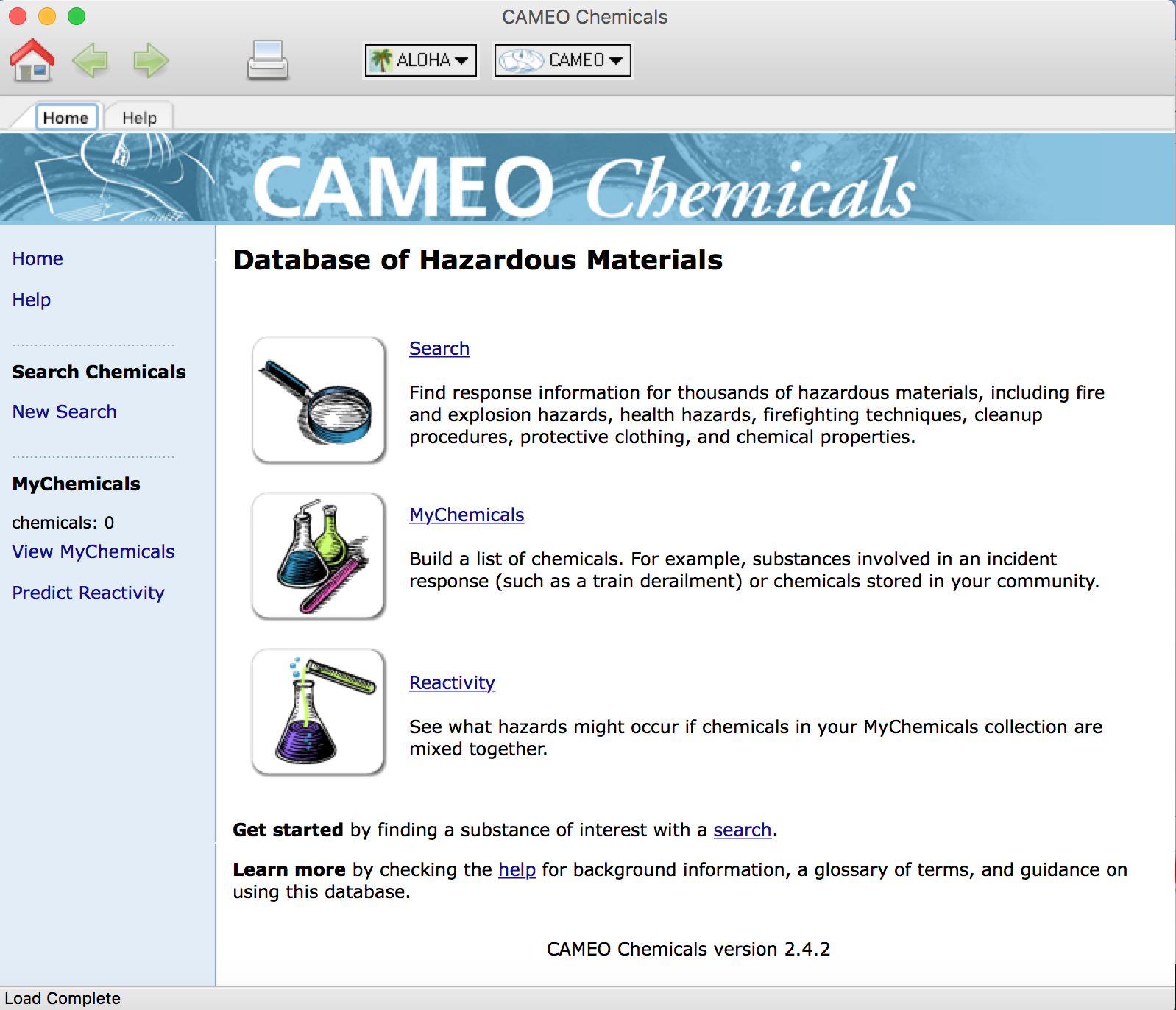Switch to the Help tab
This screenshot has height=1010, width=1176.
tap(139, 118)
